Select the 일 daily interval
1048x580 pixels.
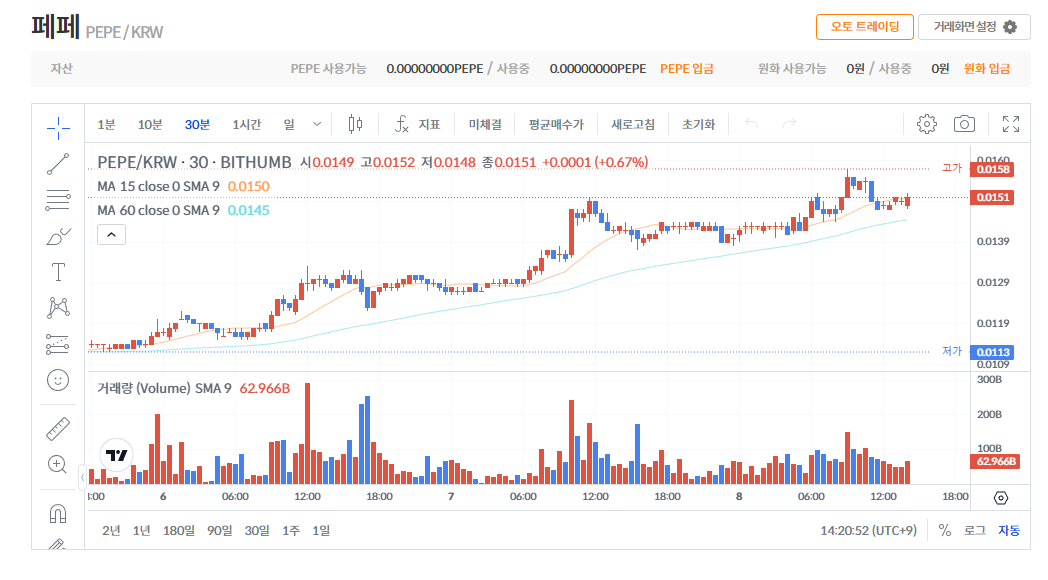point(289,124)
